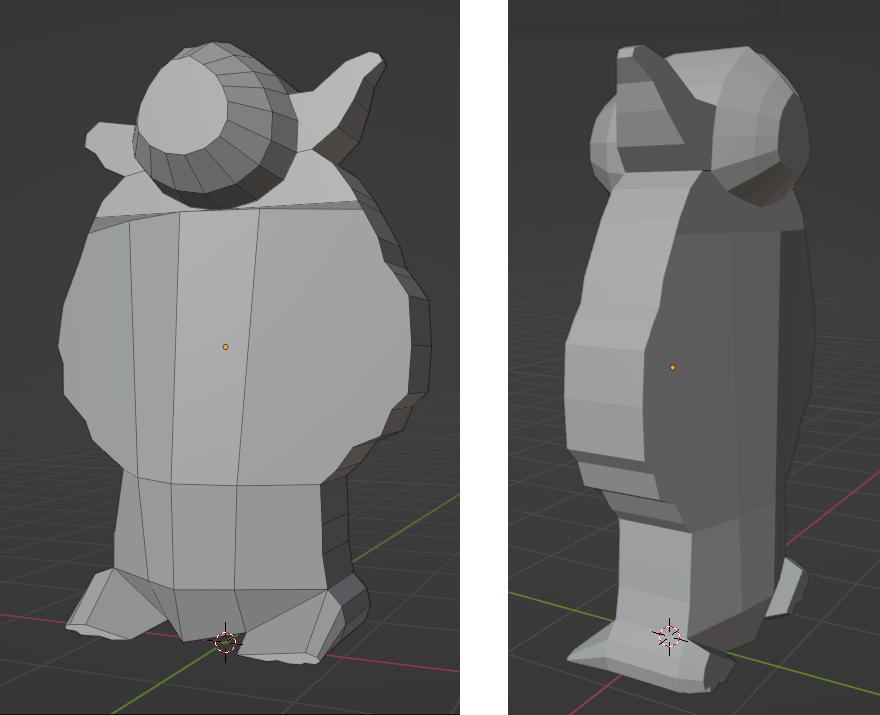The height and width of the screenshot is (715, 880).
Task: Select the rear foot behind leg in side view
Action: [x=788, y=588]
